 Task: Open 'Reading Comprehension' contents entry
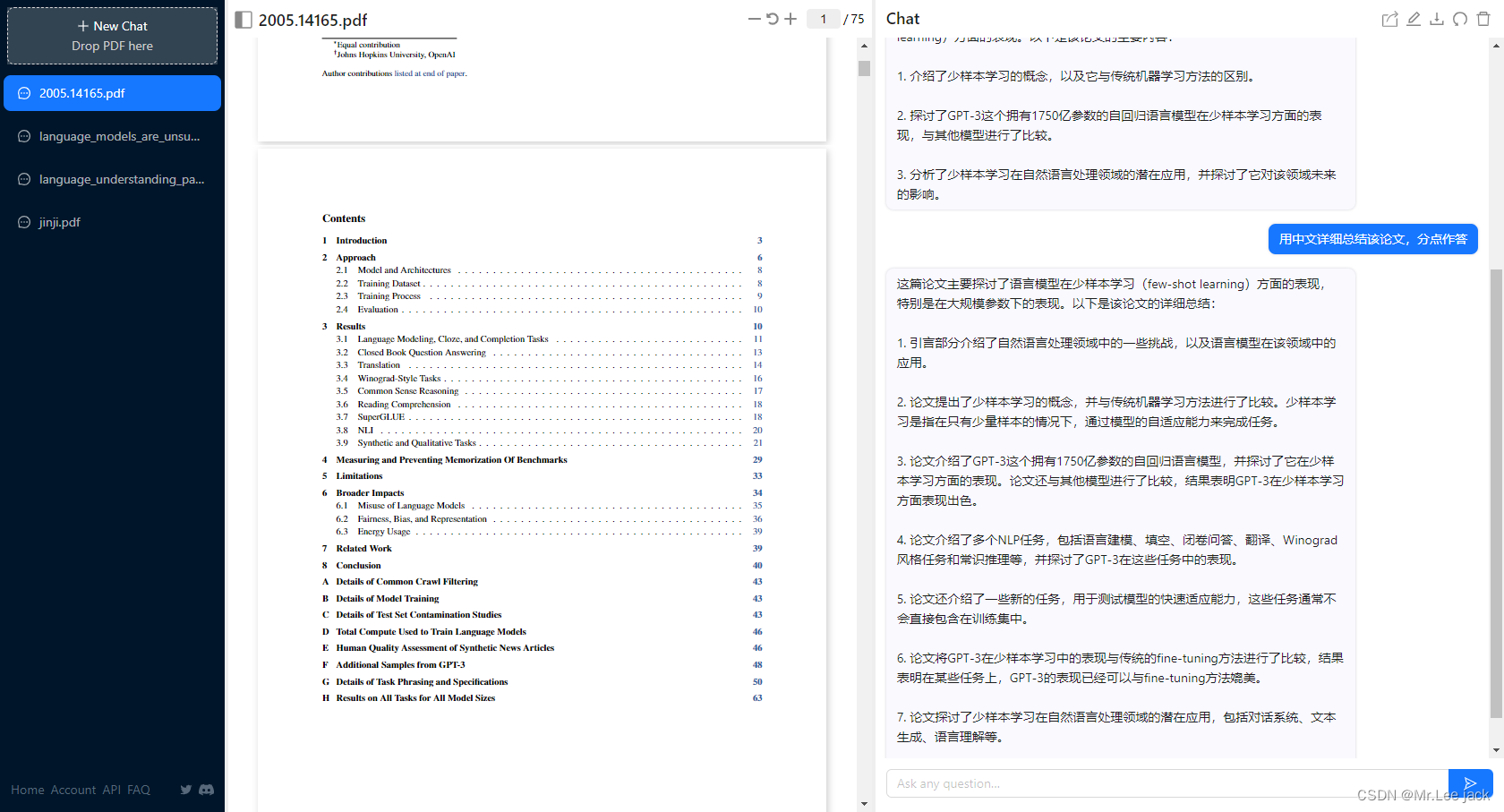point(404,405)
